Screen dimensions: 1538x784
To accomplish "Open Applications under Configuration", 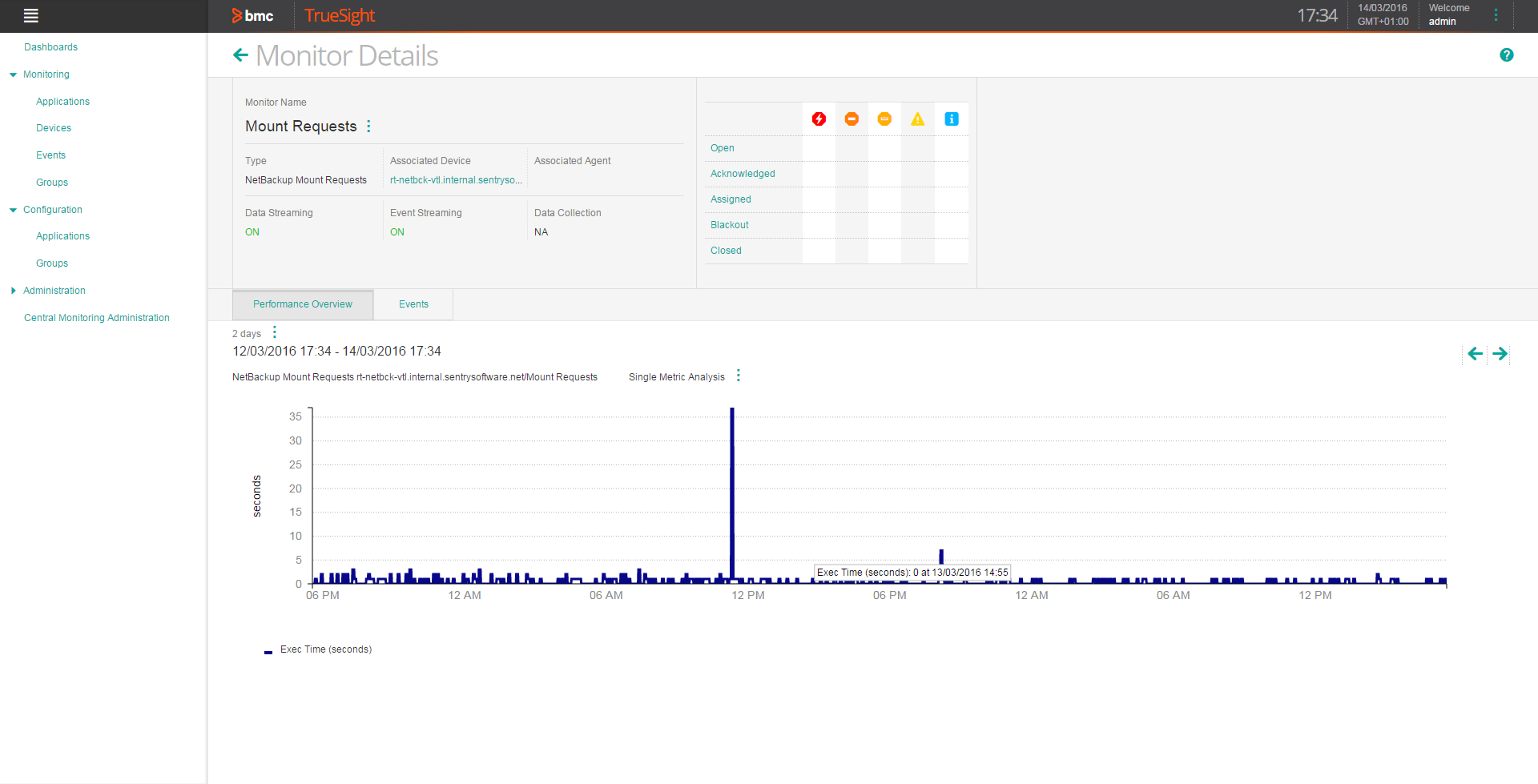I will [x=62, y=236].
